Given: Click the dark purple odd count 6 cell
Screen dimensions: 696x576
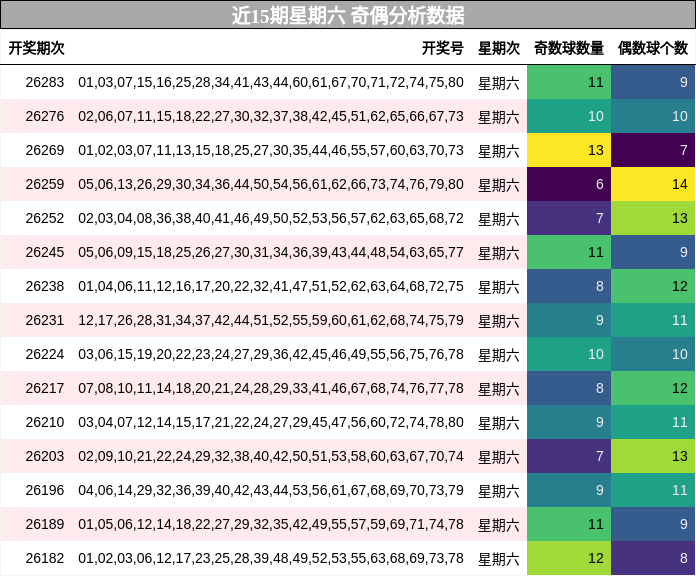Looking at the screenshot, I should 569,184.
